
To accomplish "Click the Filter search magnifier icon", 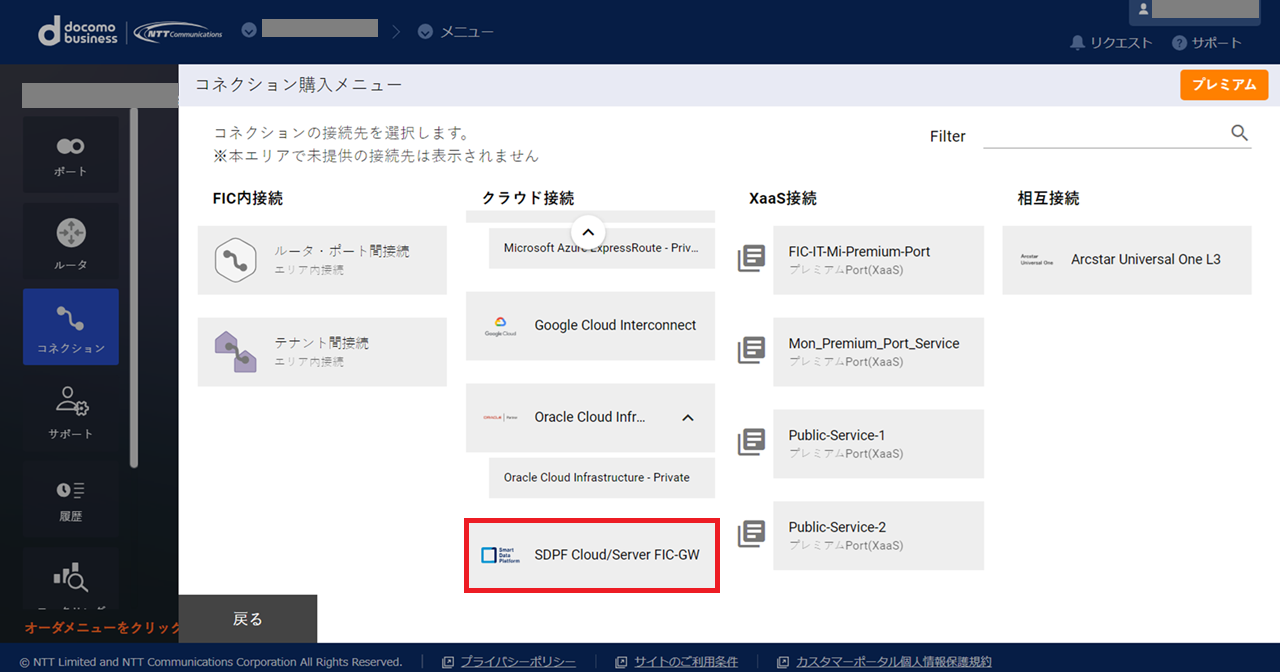I will point(1239,133).
